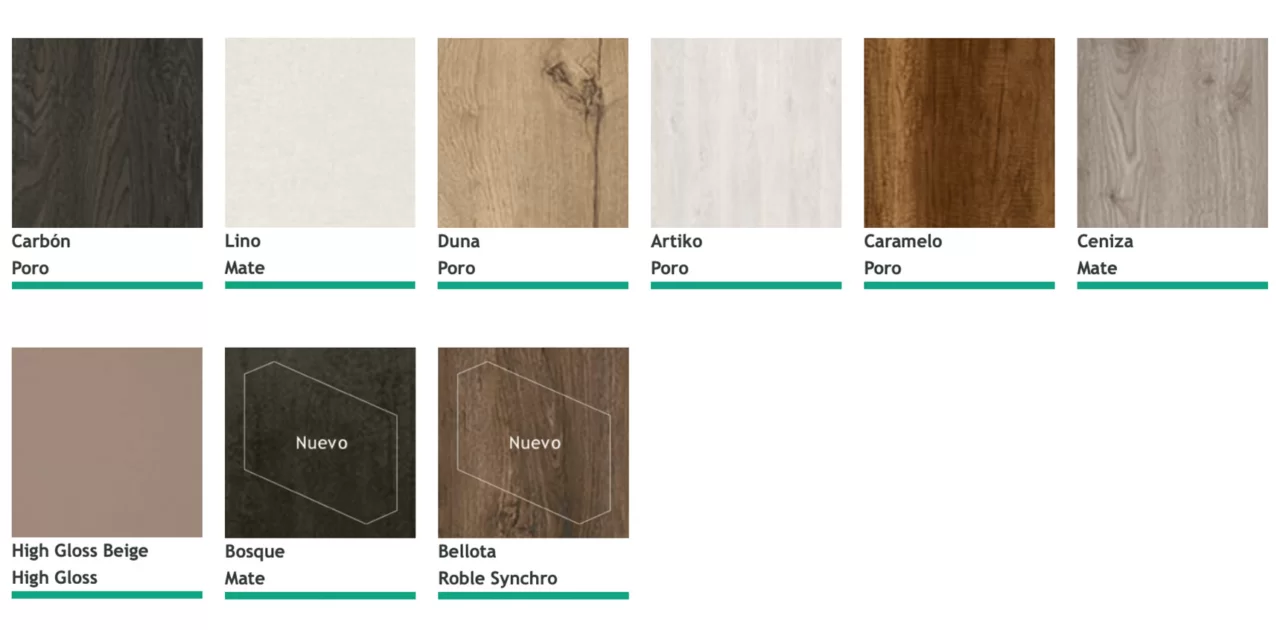Click the Bosque label text
Screen dimensions: 1280x630
[x=255, y=551]
